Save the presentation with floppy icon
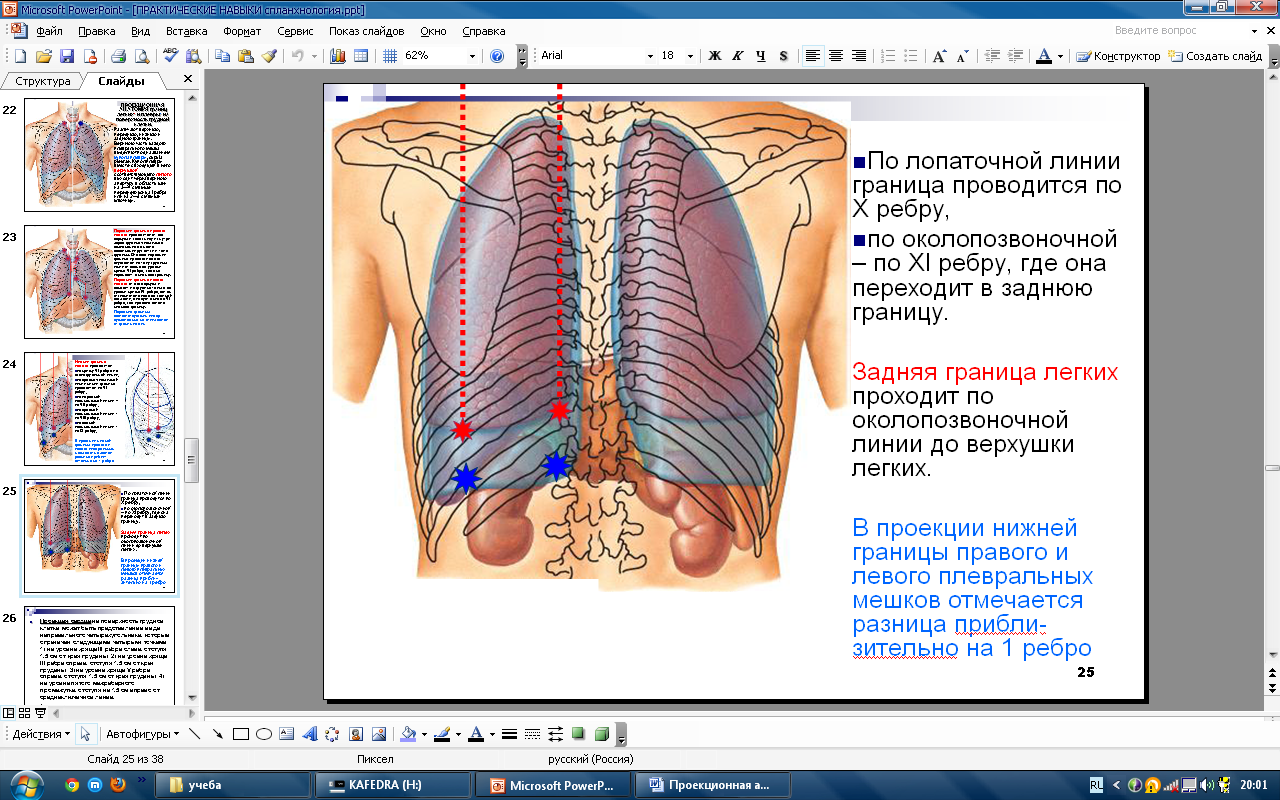1280x800 pixels. click(67, 56)
